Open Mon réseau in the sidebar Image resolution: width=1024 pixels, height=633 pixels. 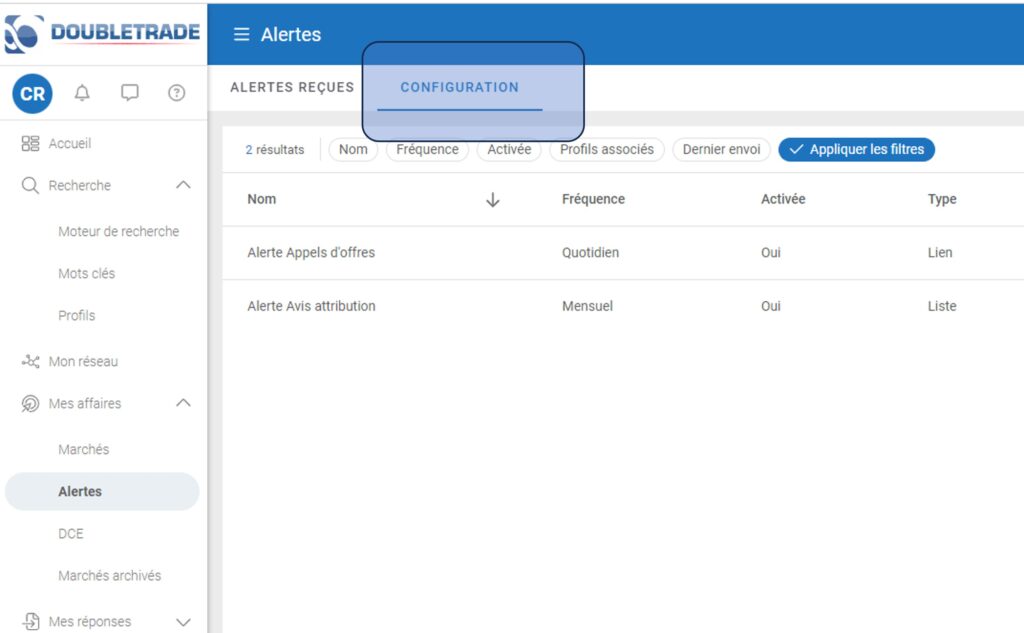tap(83, 361)
